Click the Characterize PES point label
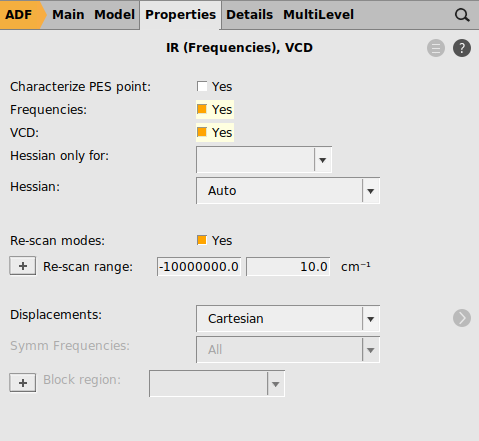 point(80,87)
